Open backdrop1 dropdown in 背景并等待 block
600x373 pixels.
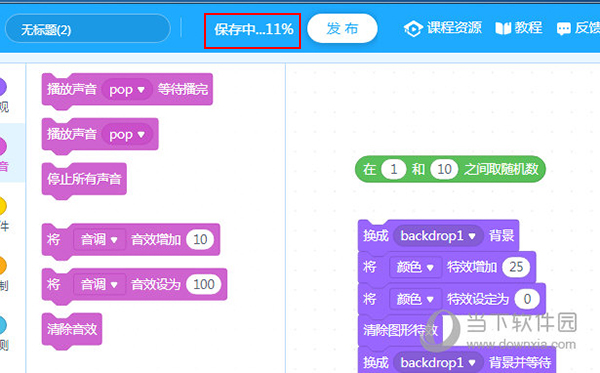[x=438, y=362]
